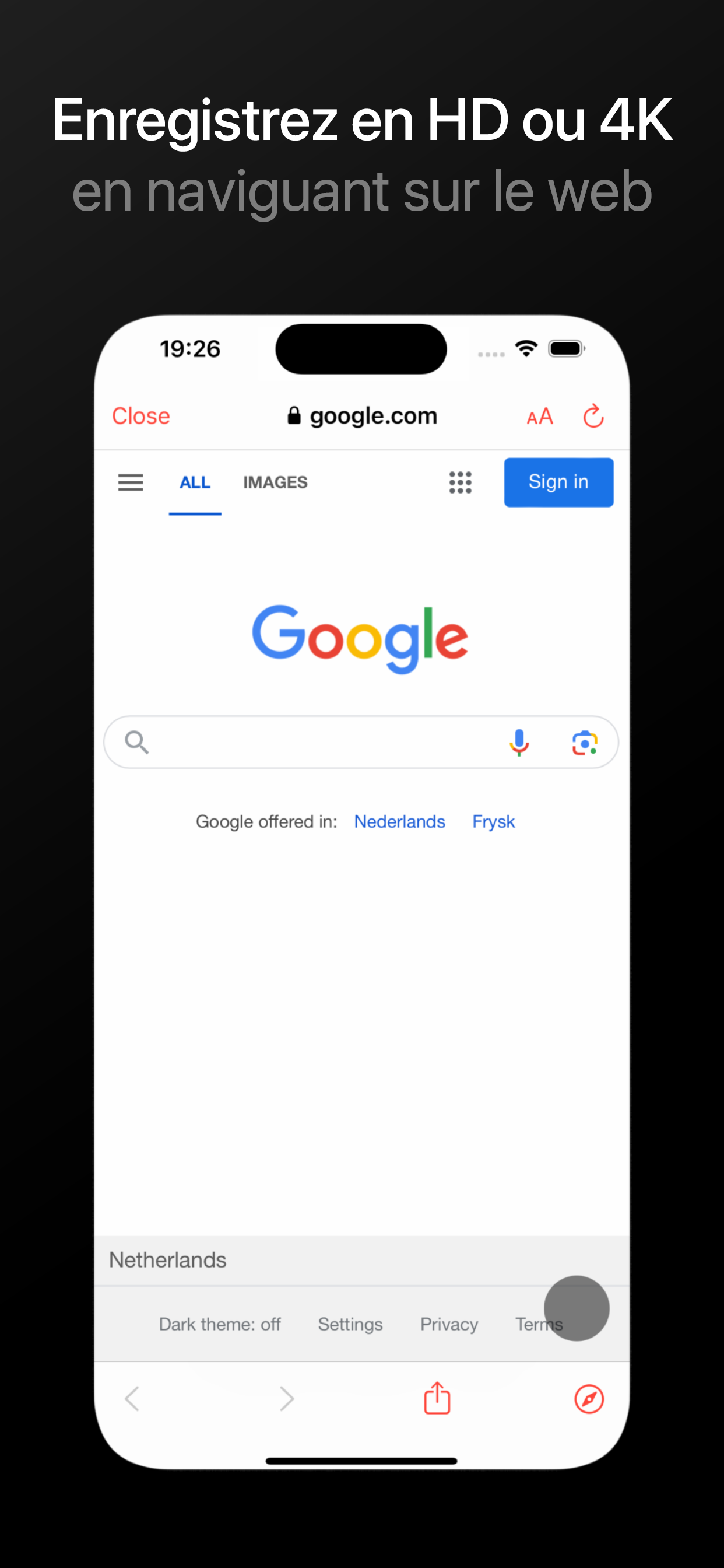Viewport: 724px width, 1568px height.
Task: Open the share sheet icon
Action: [x=437, y=1398]
